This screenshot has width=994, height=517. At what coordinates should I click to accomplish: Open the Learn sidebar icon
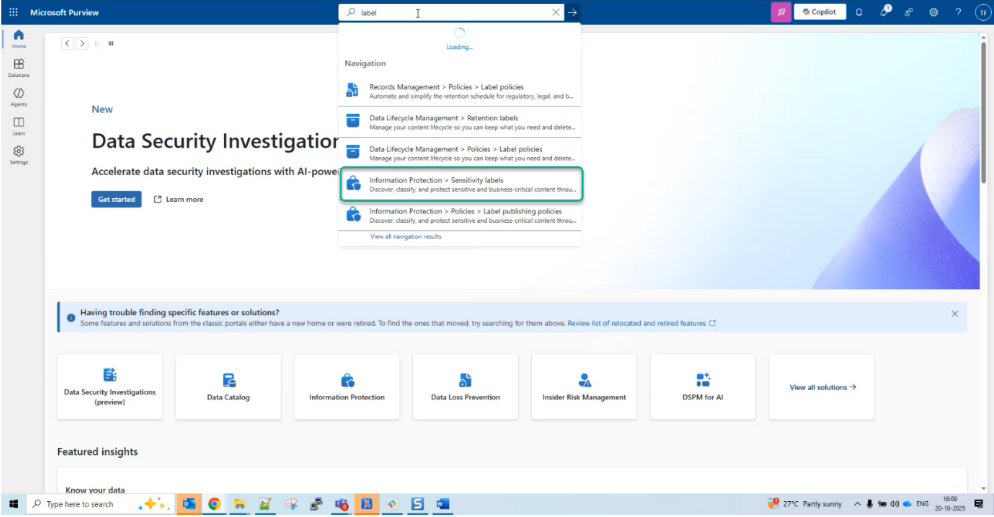[x=19, y=125]
